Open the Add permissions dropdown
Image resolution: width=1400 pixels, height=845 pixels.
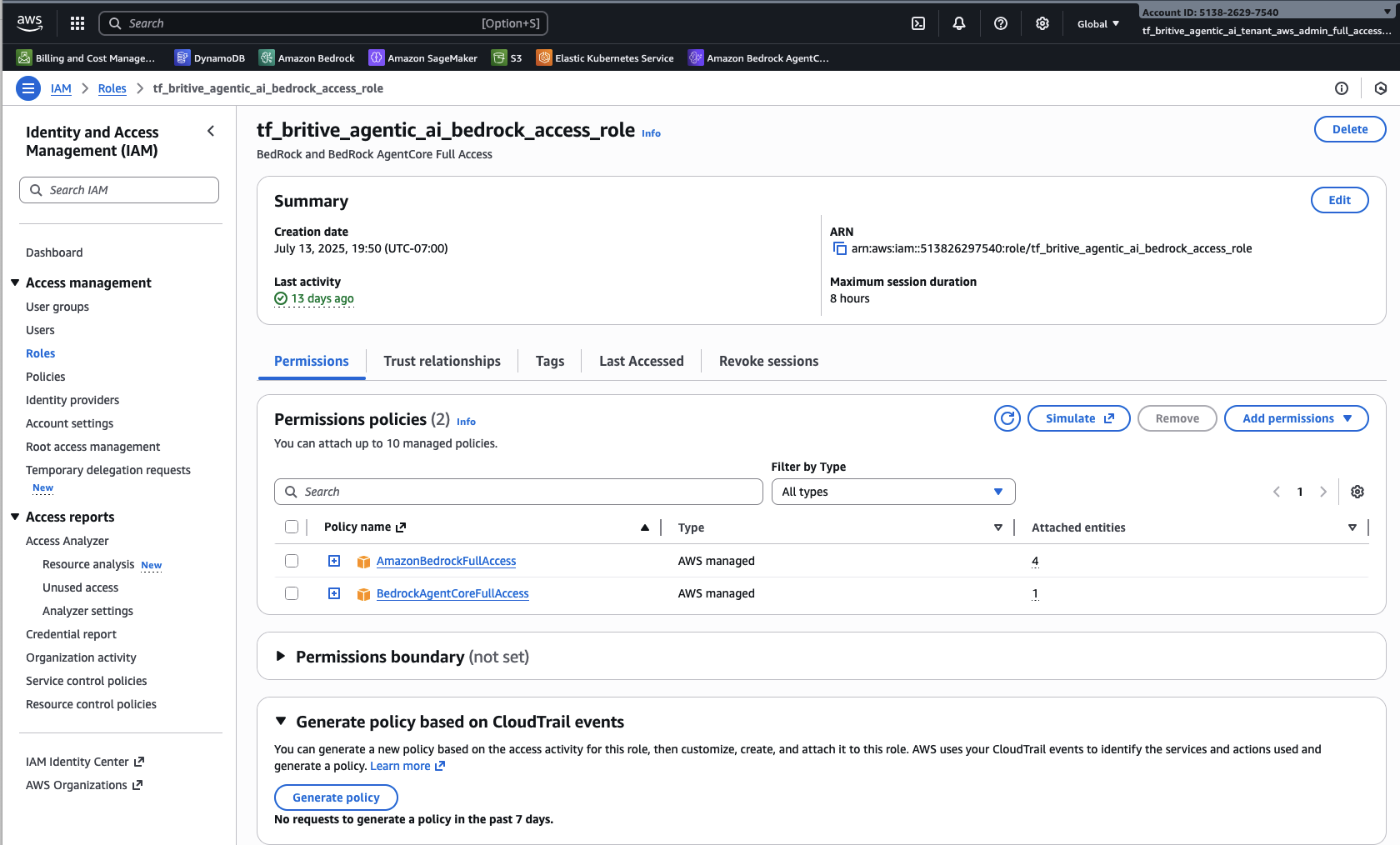point(1296,418)
